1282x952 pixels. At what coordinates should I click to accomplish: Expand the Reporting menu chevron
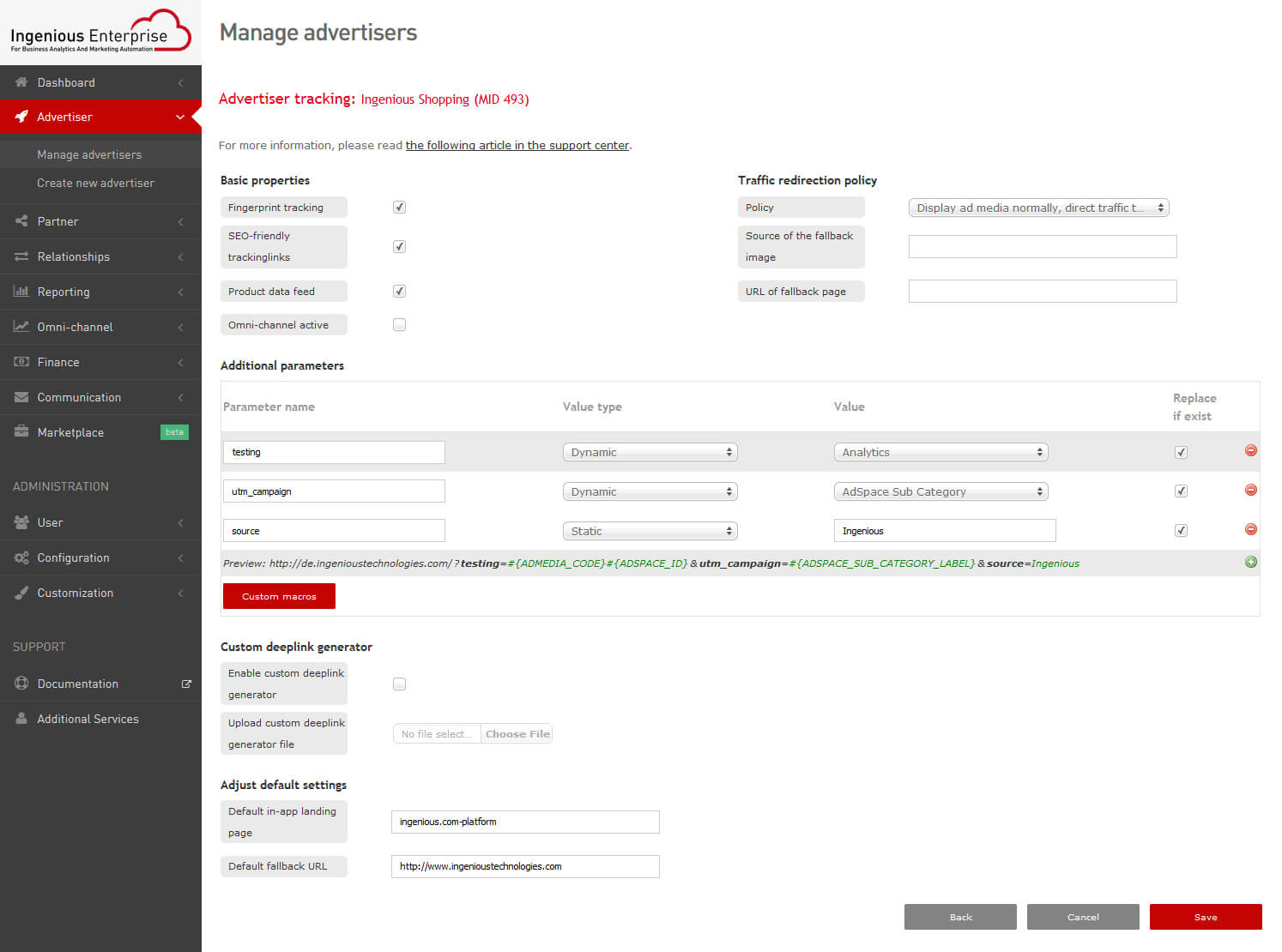(180, 292)
